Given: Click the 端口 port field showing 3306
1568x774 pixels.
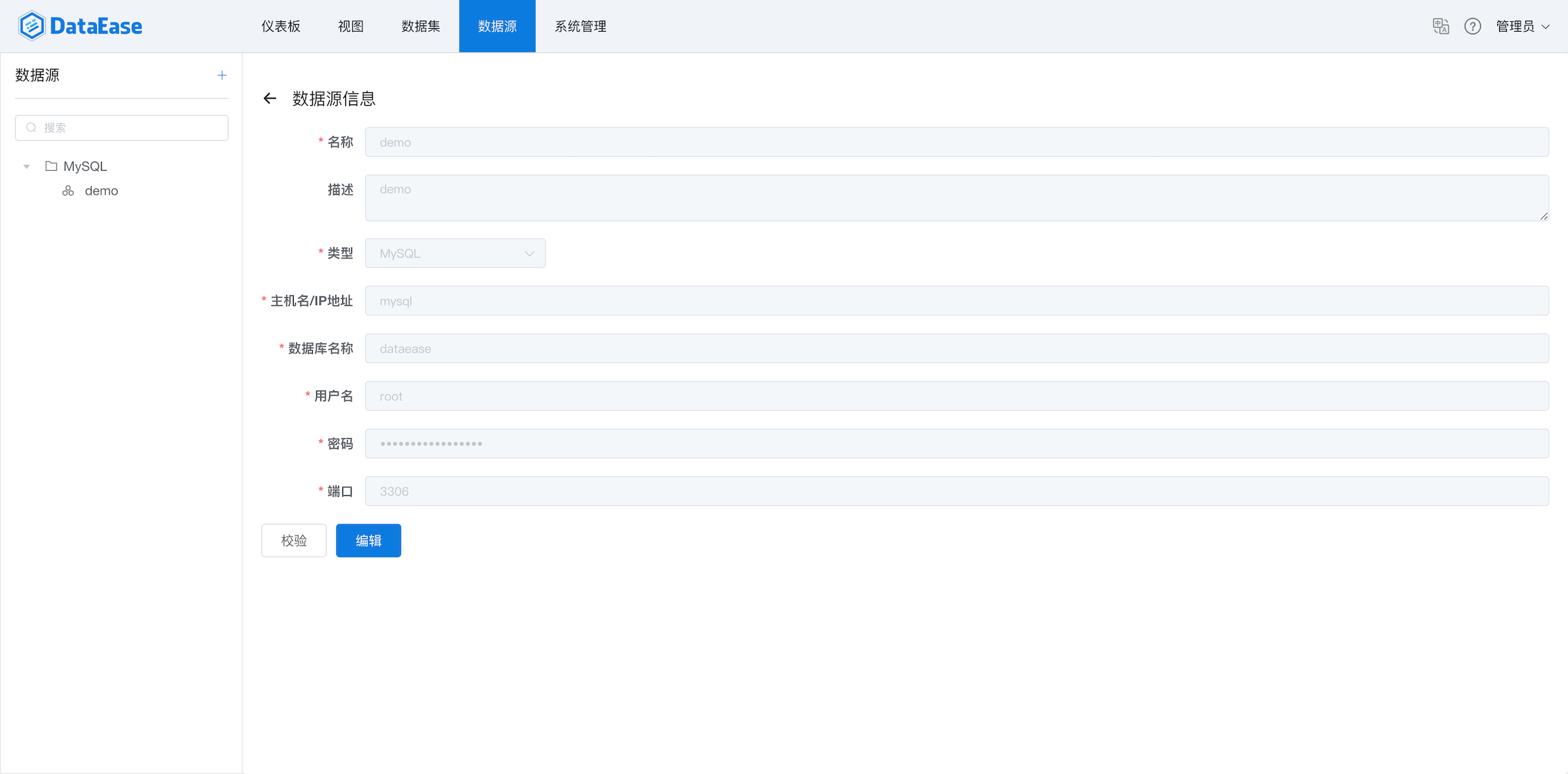Looking at the screenshot, I should 956,491.
